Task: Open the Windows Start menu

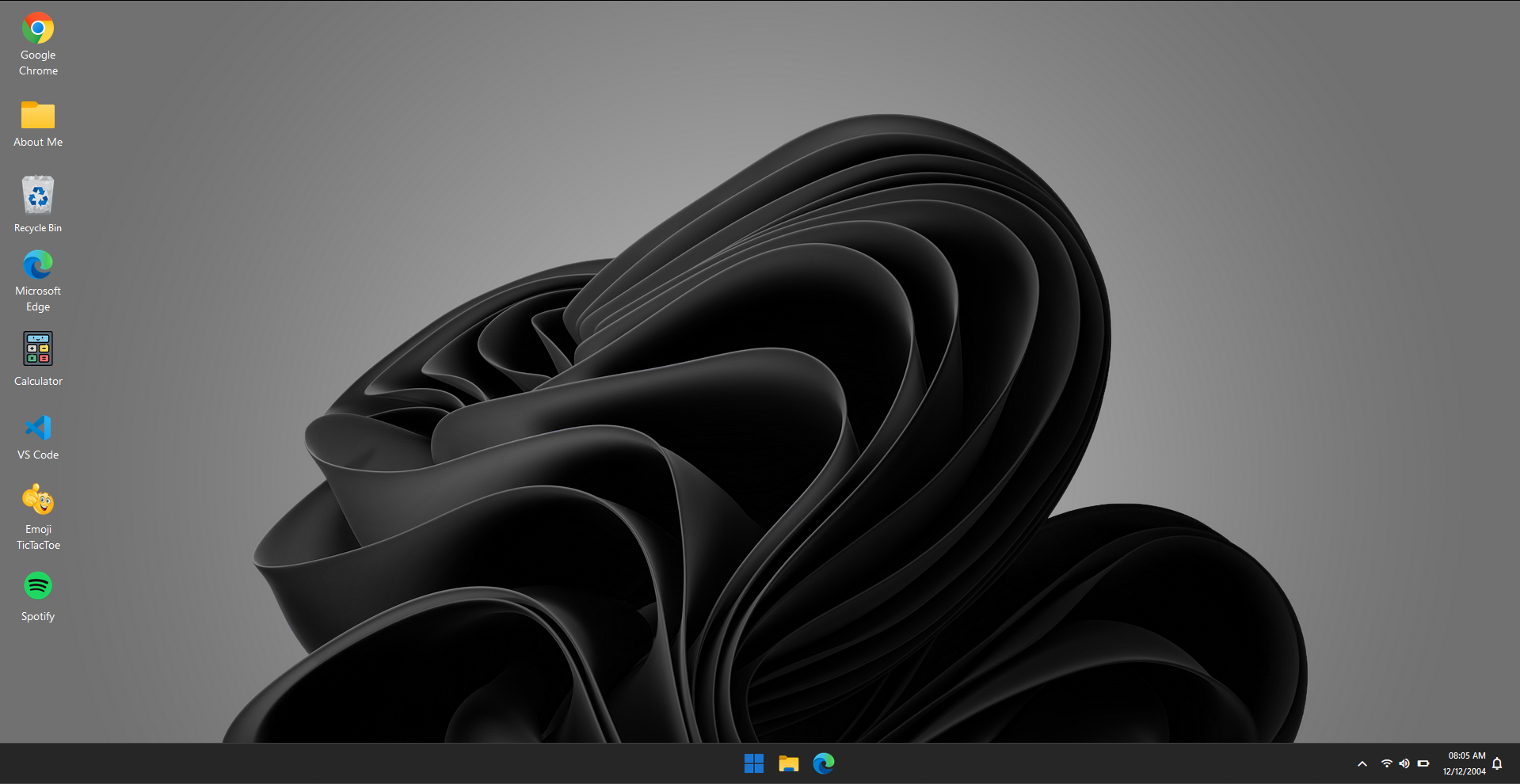Action: click(754, 763)
